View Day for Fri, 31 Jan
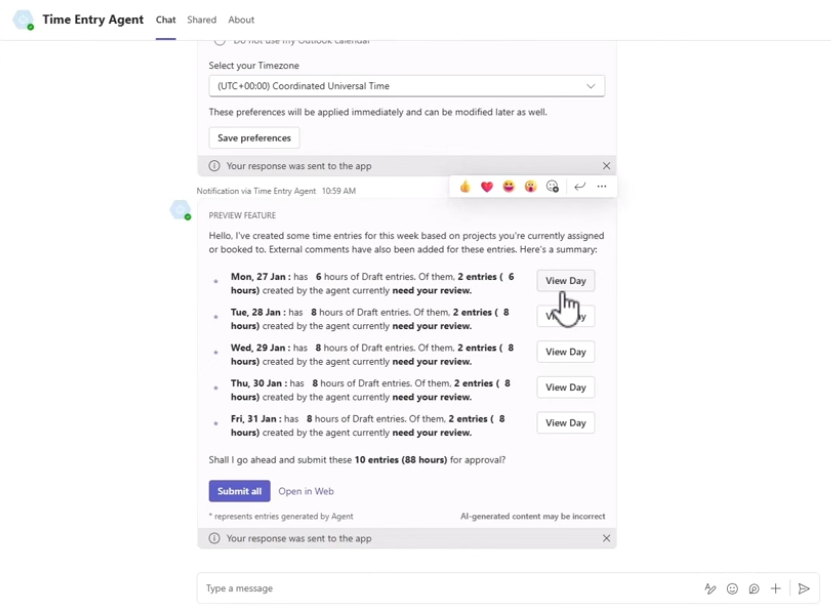This screenshot has width=831, height=610. [x=565, y=423]
